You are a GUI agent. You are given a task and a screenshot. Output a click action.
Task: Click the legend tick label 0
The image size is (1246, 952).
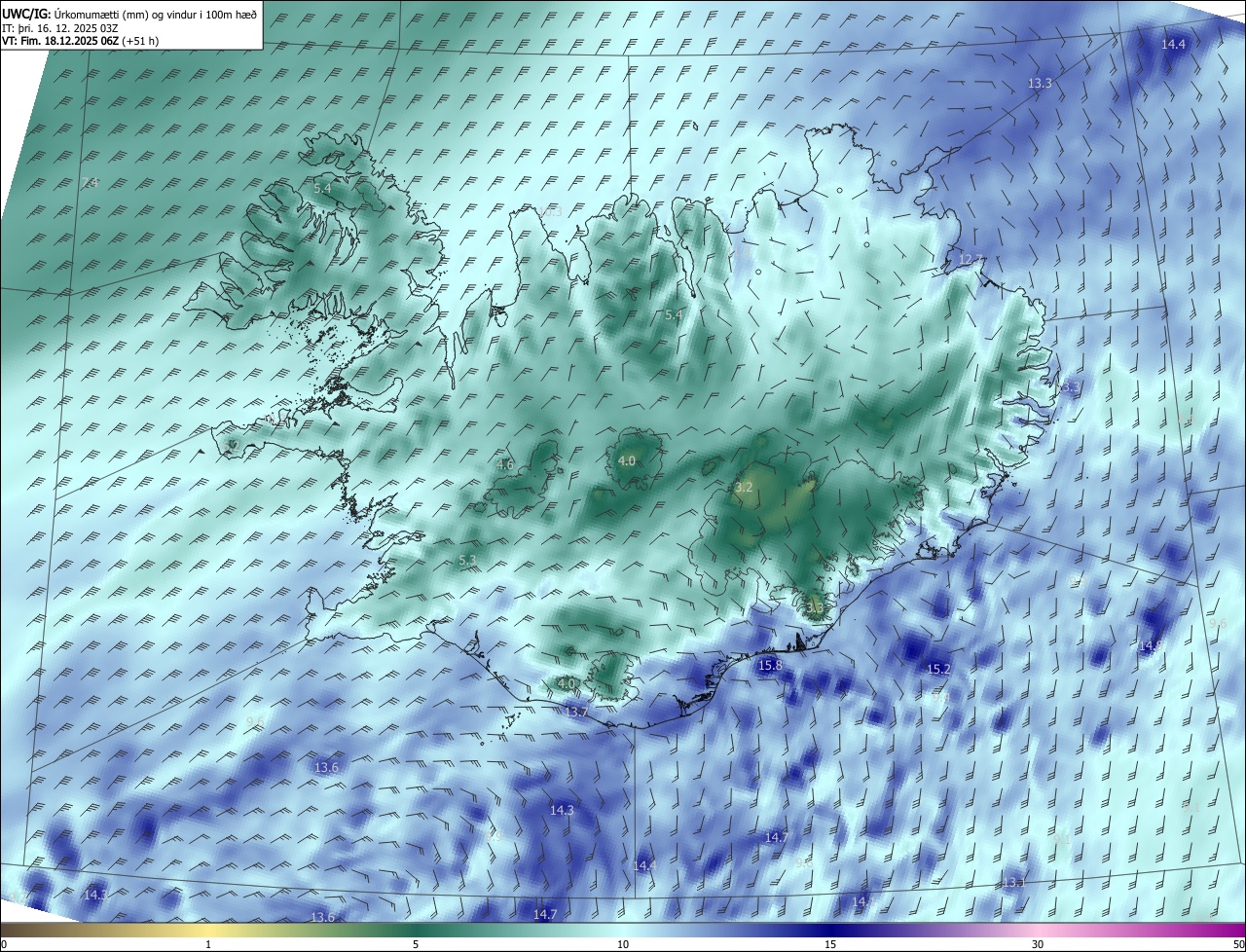tap(4, 945)
